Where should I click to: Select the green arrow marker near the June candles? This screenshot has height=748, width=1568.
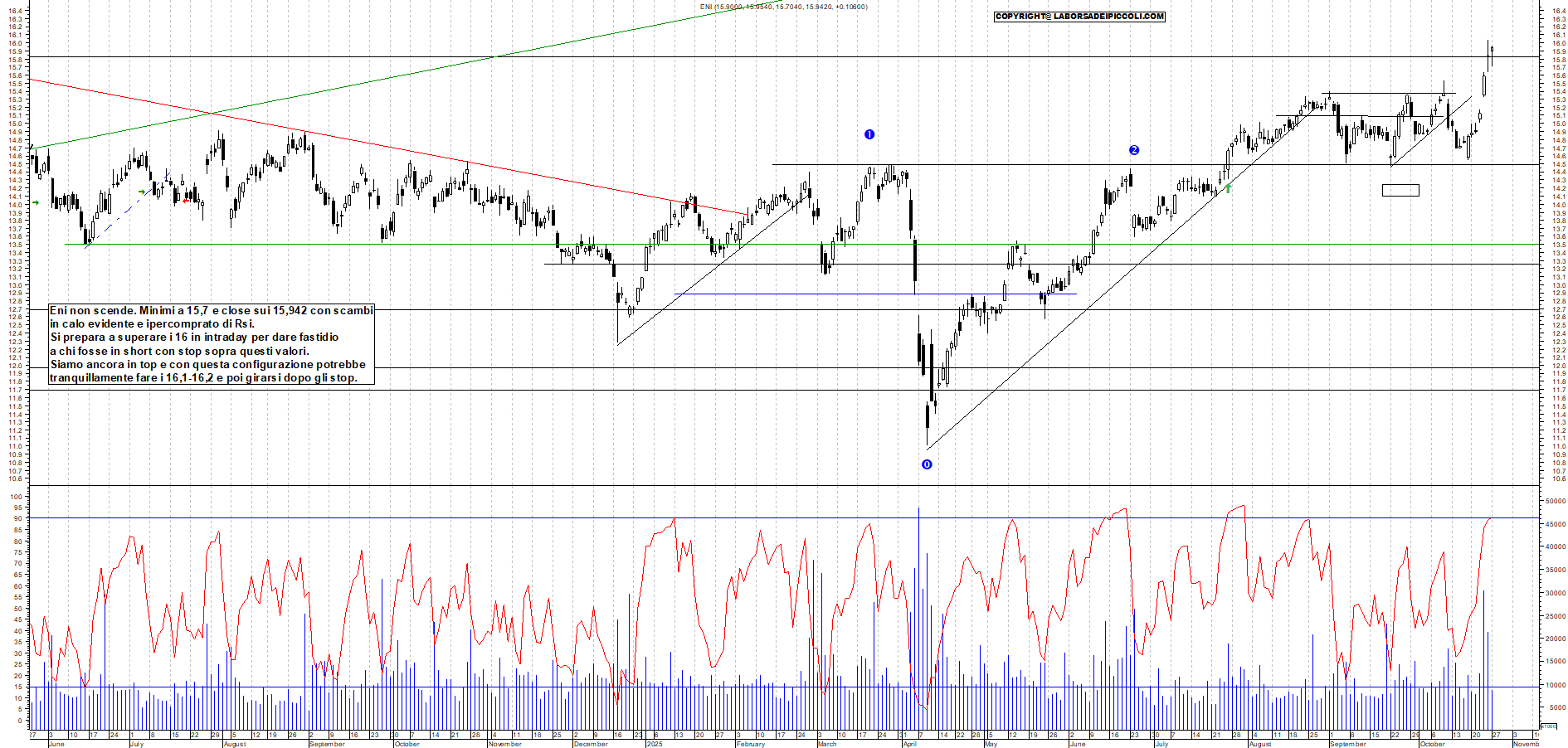pyautogui.click(x=35, y=202)
